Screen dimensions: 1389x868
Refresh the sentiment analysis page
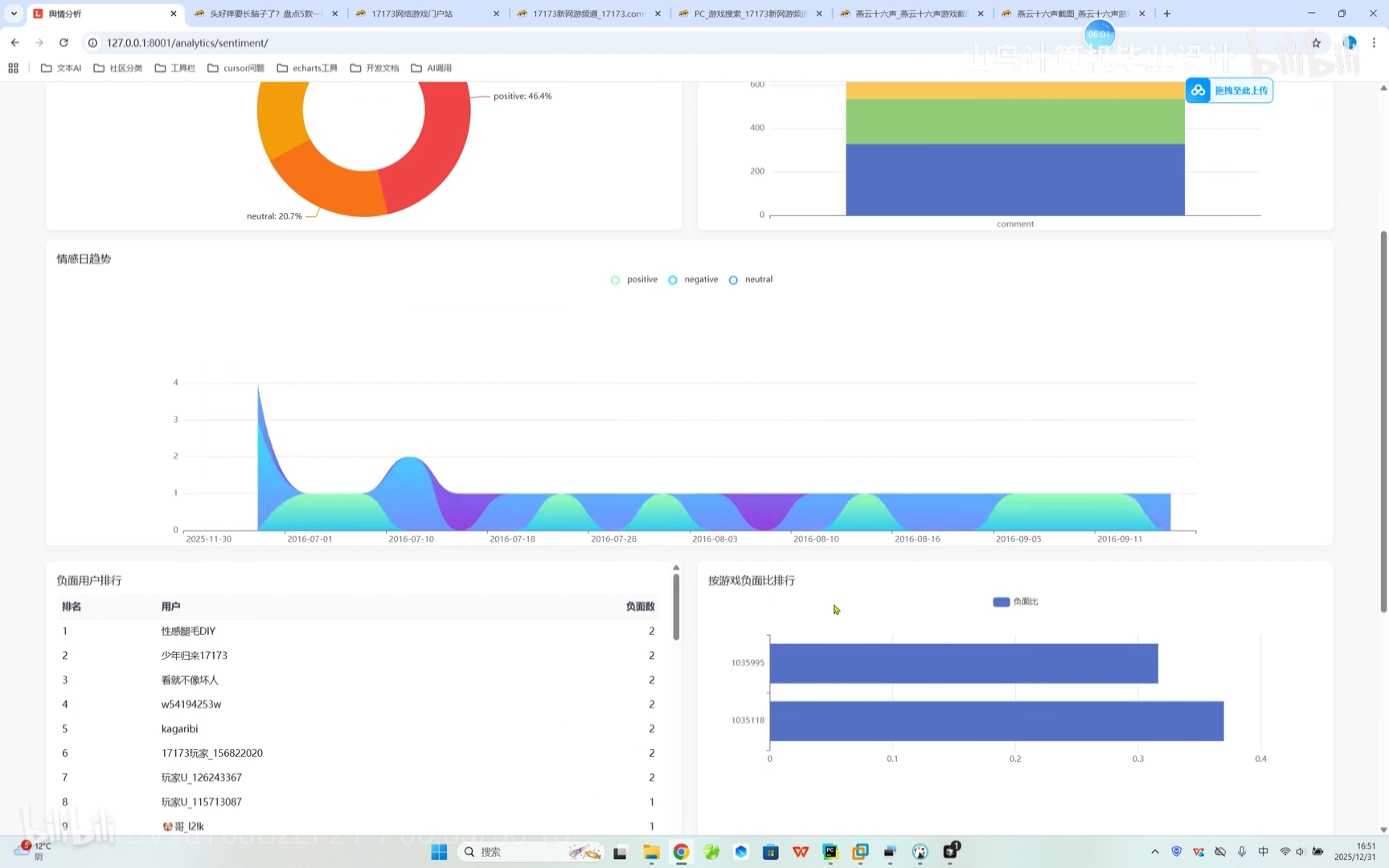(x=64, y=43)
